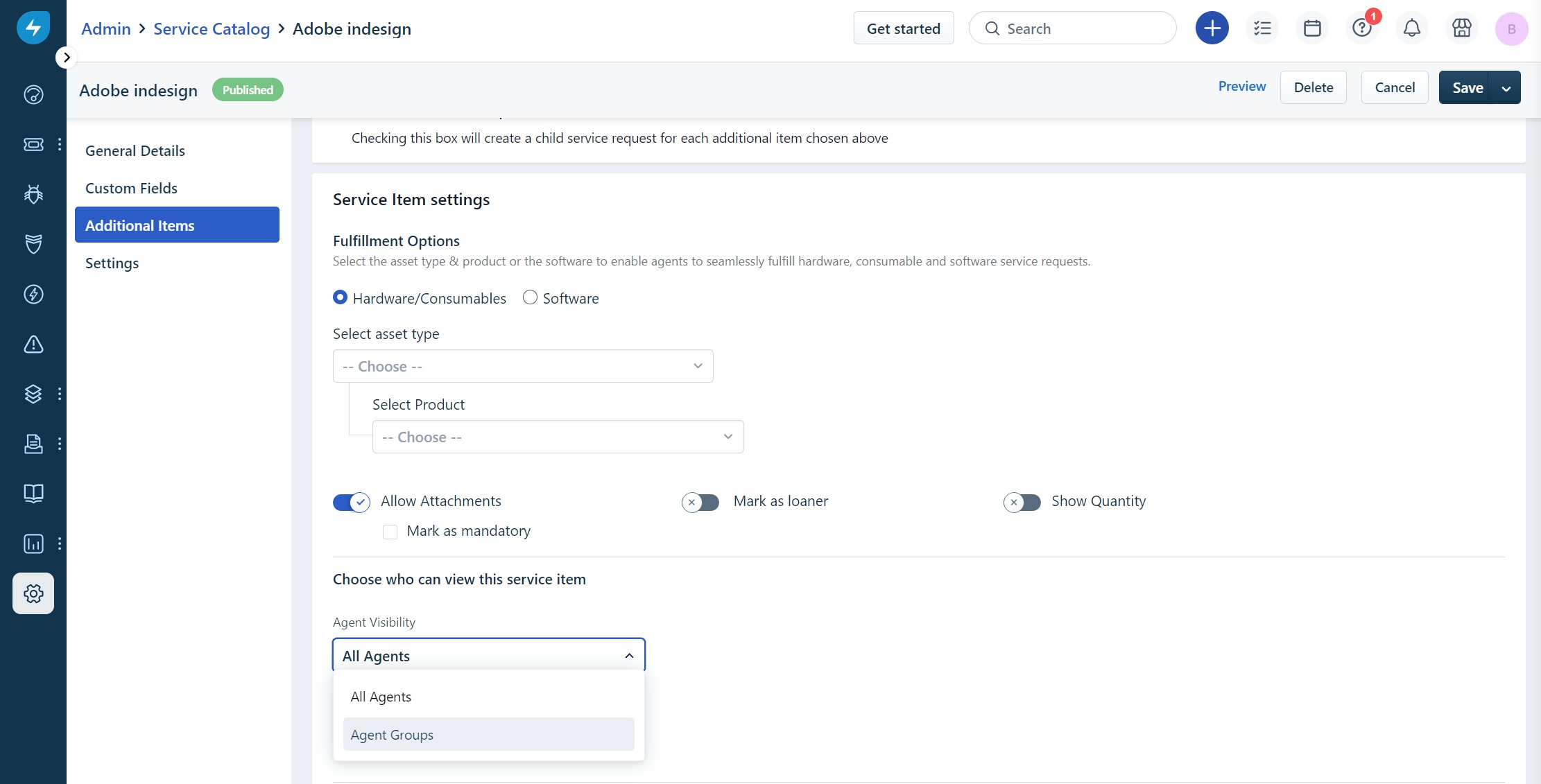
Task: Open more options beside Tickets icon
Action: (60, 144)
